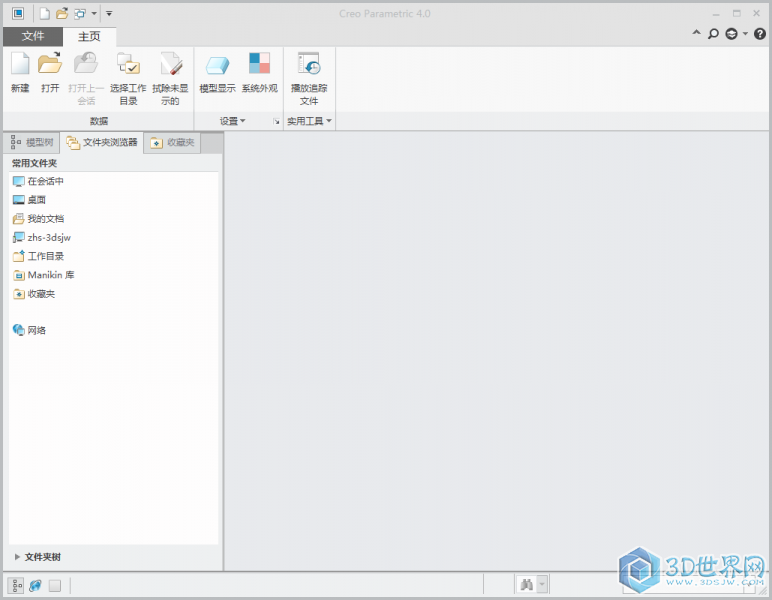Open the command search magnifier icon
Viewport: 772px width, 600px height.
[x=713, y=33]
